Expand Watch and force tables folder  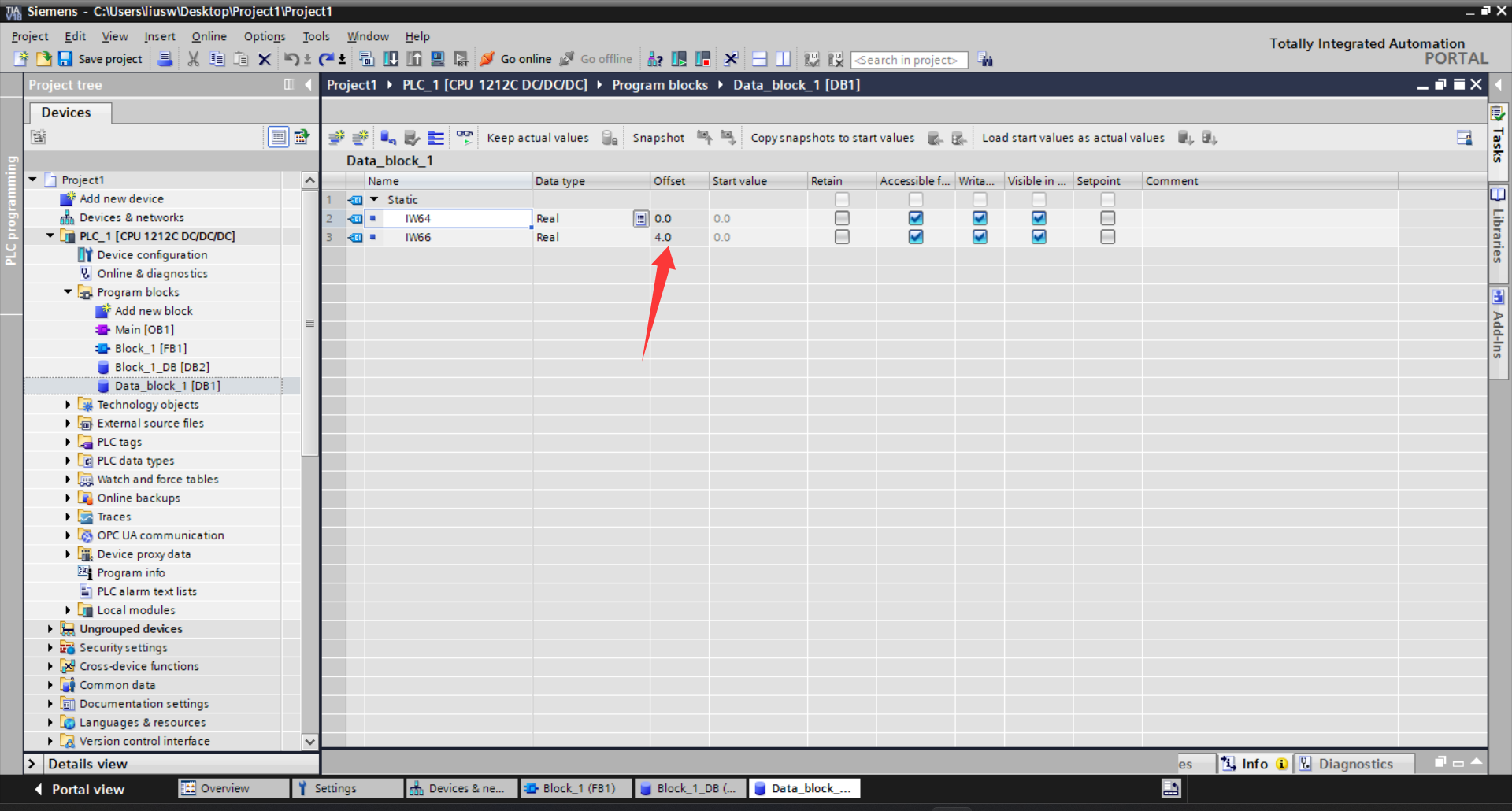pyautogui.click(x=68, y=479)
